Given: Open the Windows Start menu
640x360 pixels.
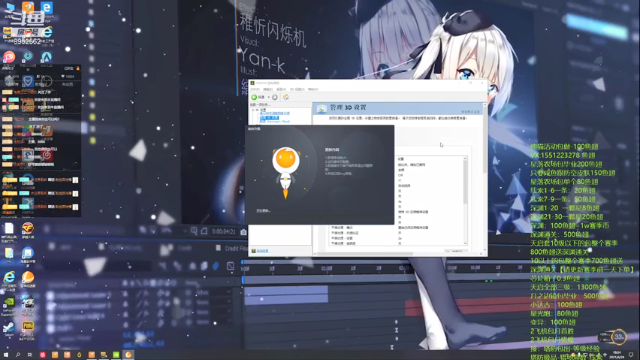Looking at the screenshot, I should click(x=6, y=355).
